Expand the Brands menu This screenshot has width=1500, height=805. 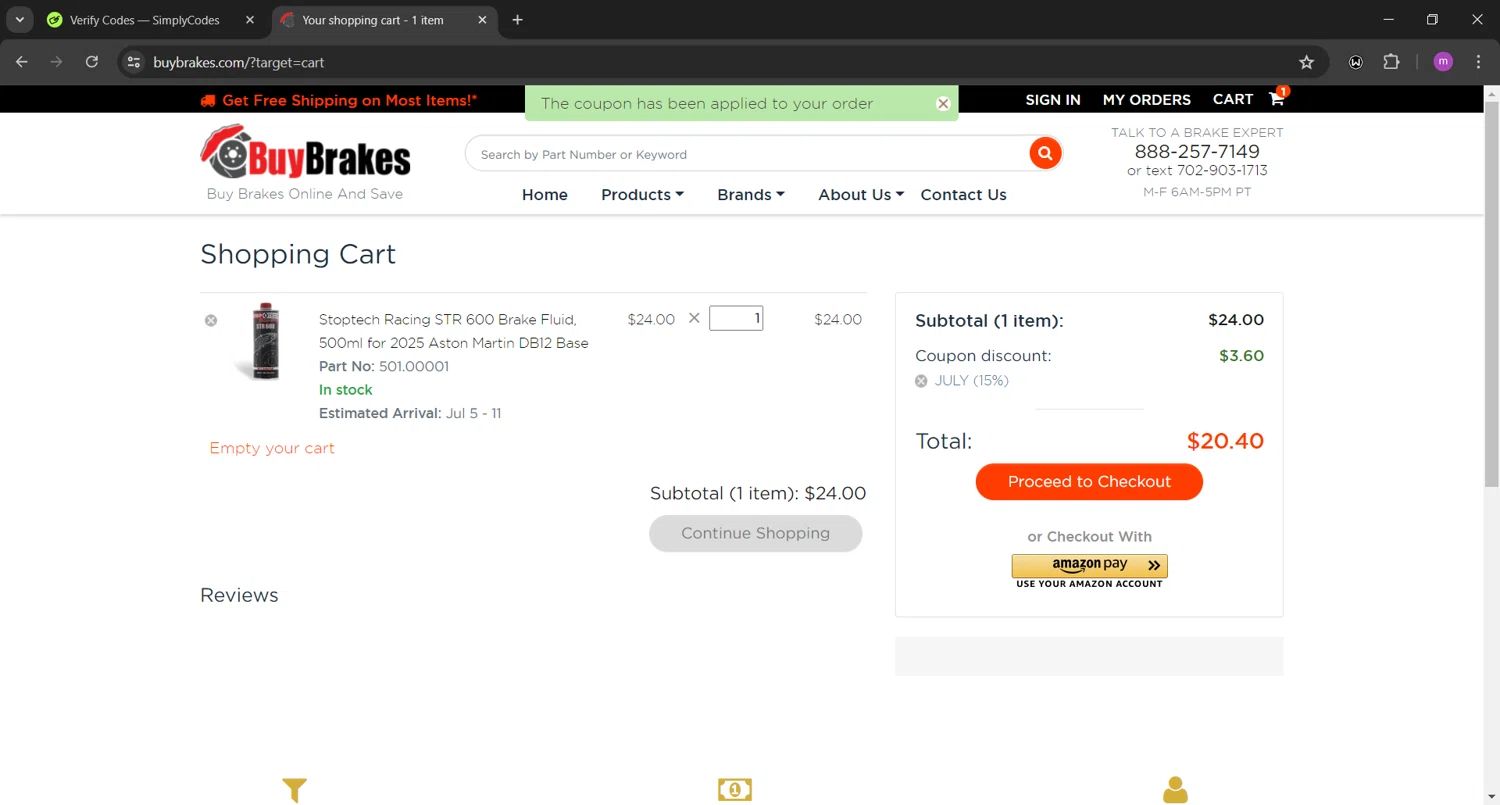point(751,195)
